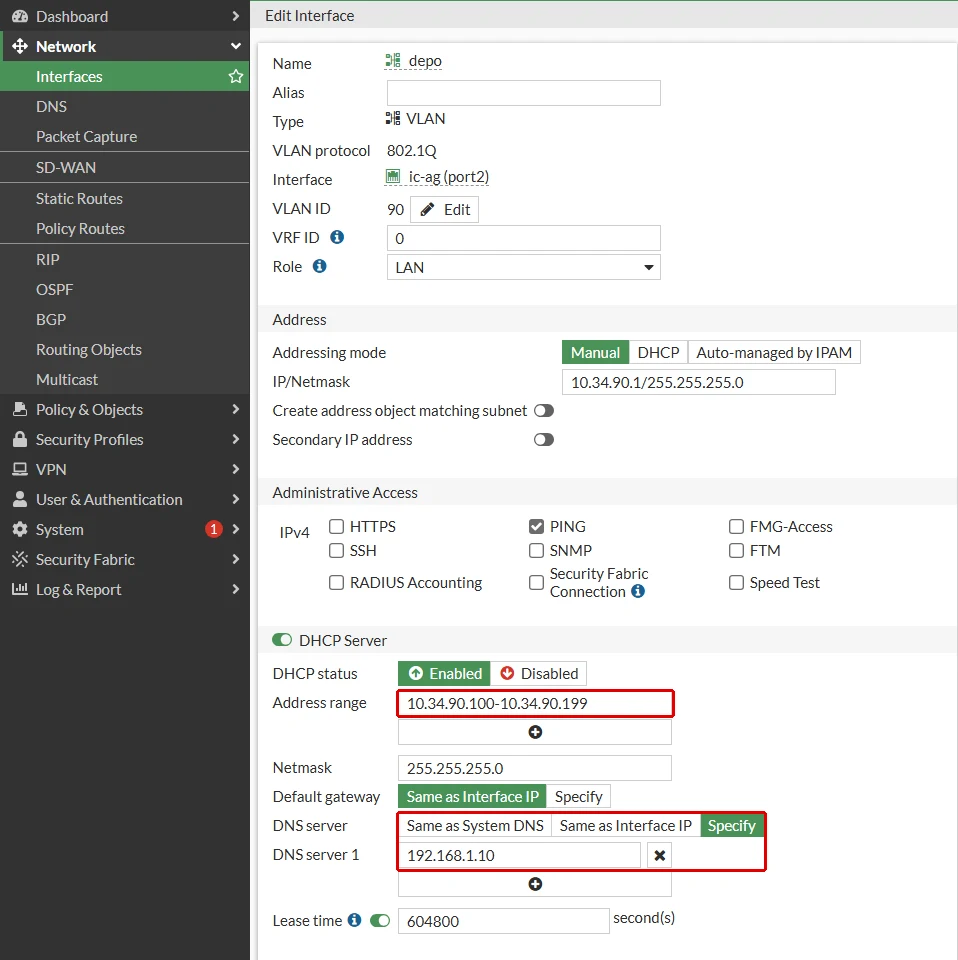Open the Role dropdown
The image size is (958, 960).
tap(523, 268)
